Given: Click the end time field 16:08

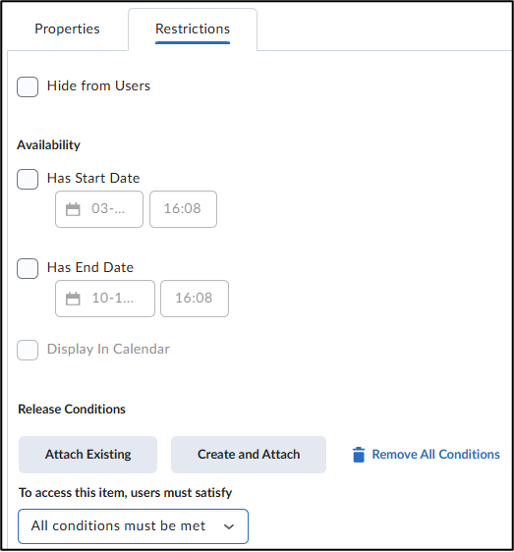Looking at the screenshot, I should tap(194, 299).
